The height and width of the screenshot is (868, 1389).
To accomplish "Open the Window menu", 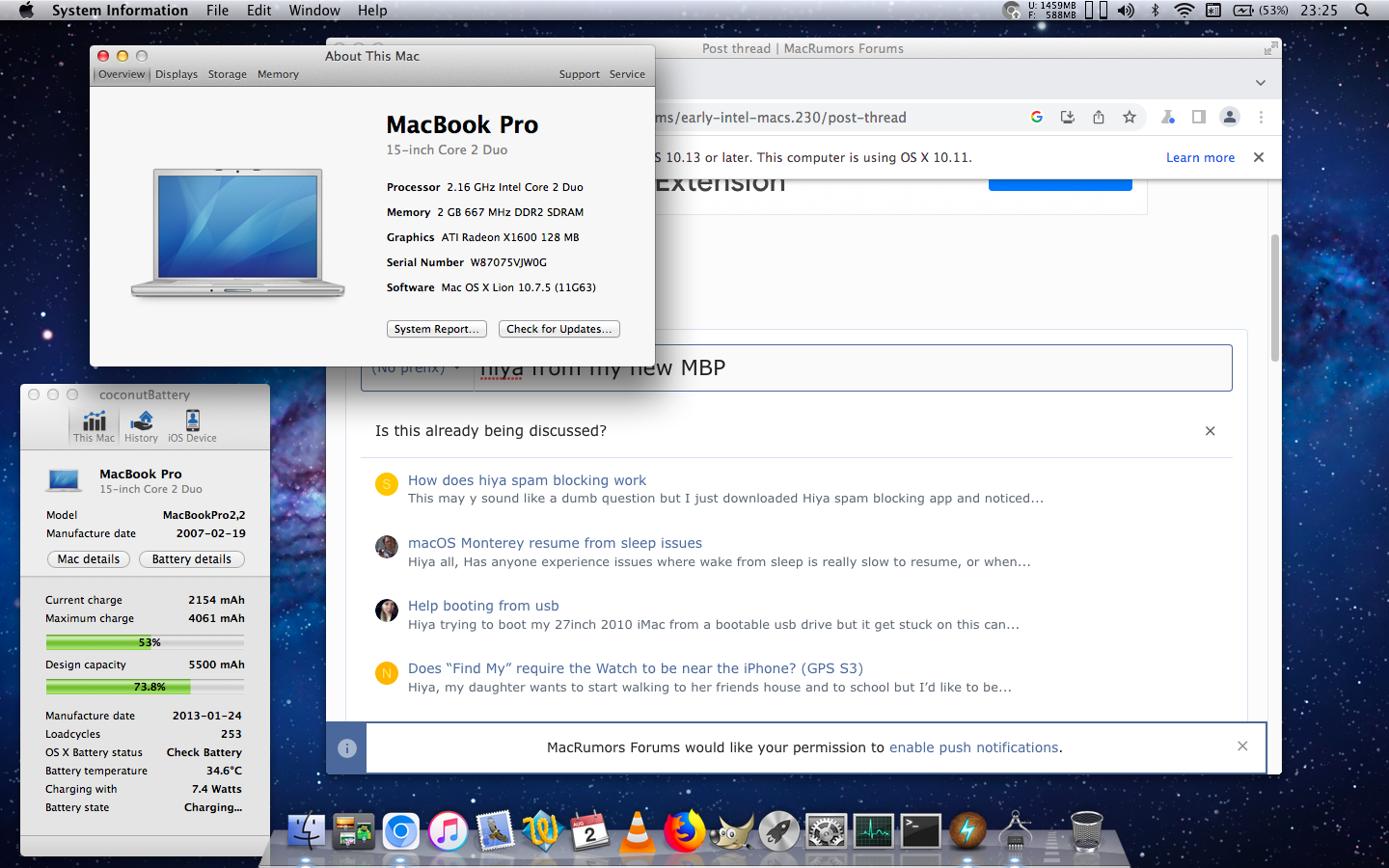I will (x=314, y=11).
